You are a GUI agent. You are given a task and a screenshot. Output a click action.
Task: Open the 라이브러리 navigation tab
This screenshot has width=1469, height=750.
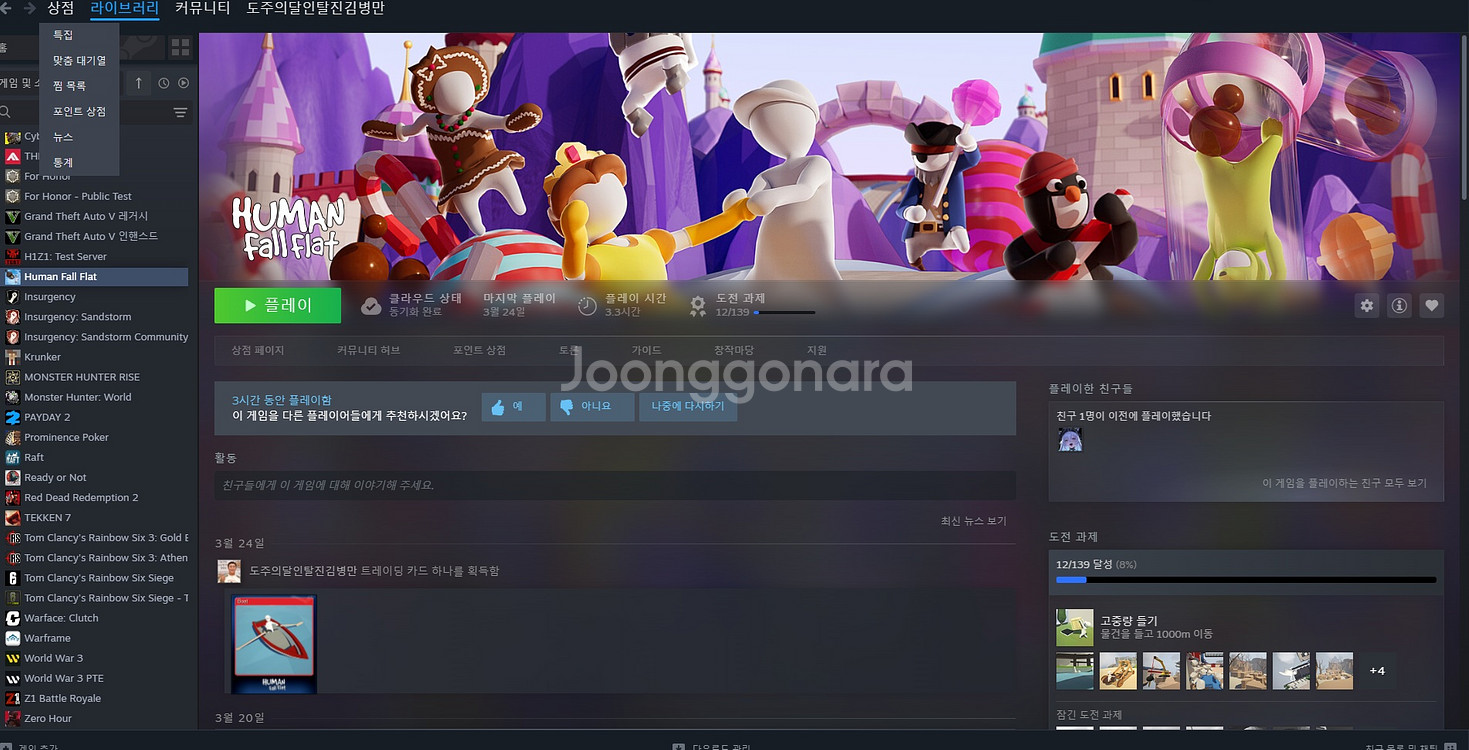click(x=124, y=9)
